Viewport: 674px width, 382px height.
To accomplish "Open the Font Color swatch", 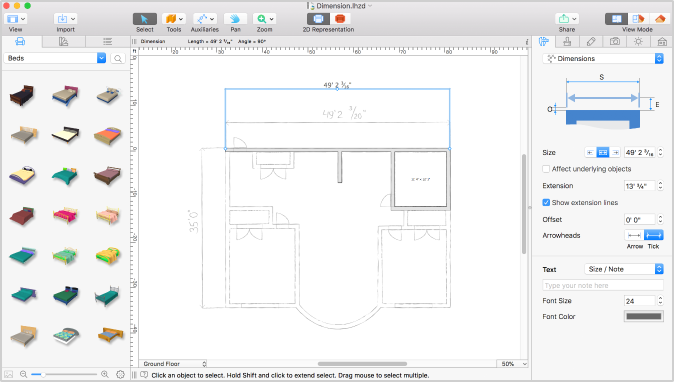I will click(x=643, y=316).
